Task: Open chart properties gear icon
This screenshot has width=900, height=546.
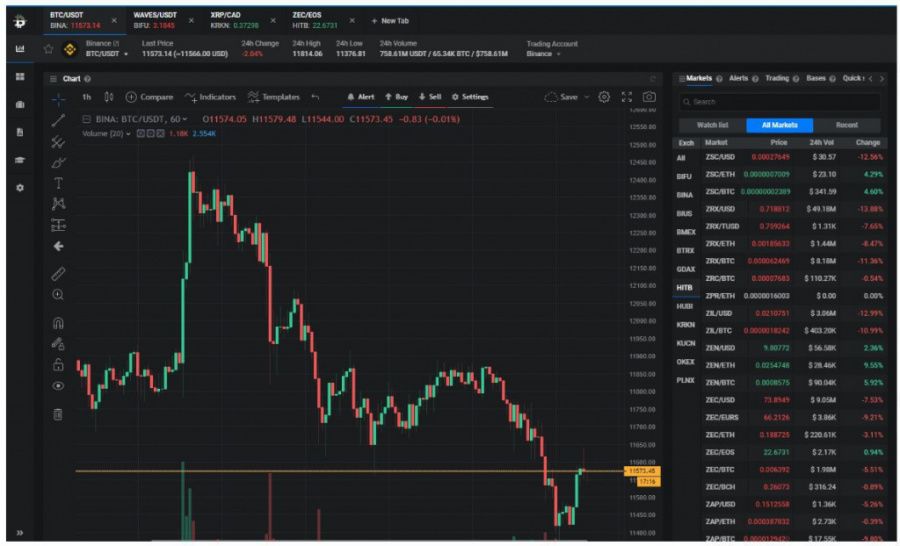Action: tap(604, 97)
